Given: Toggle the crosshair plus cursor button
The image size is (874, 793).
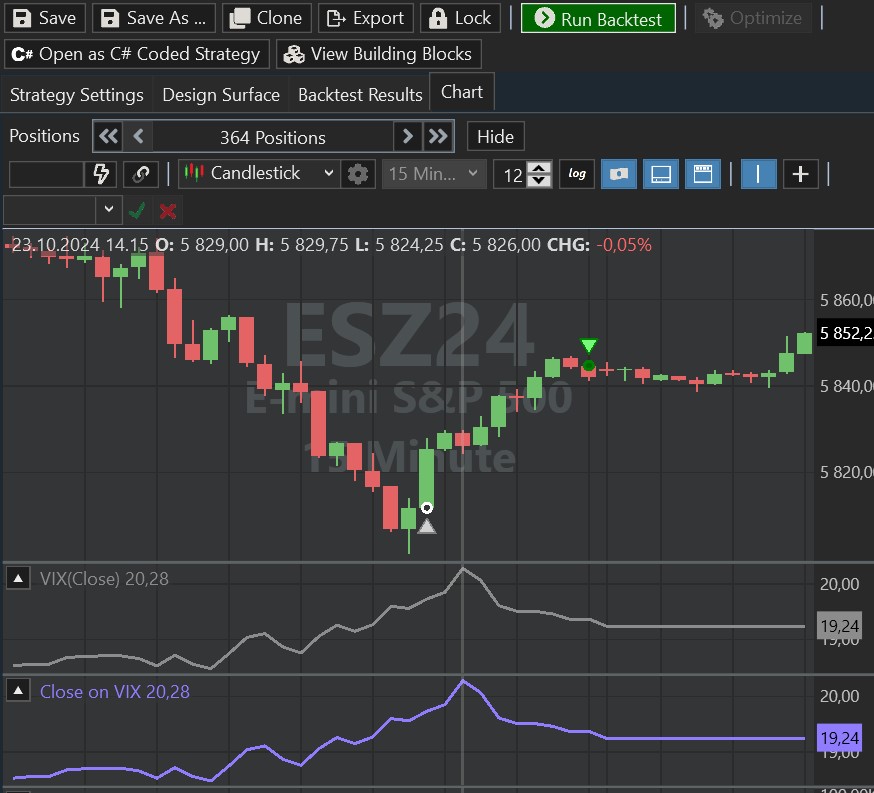Looking at the screenshot, I should click(x=800, y=174).
